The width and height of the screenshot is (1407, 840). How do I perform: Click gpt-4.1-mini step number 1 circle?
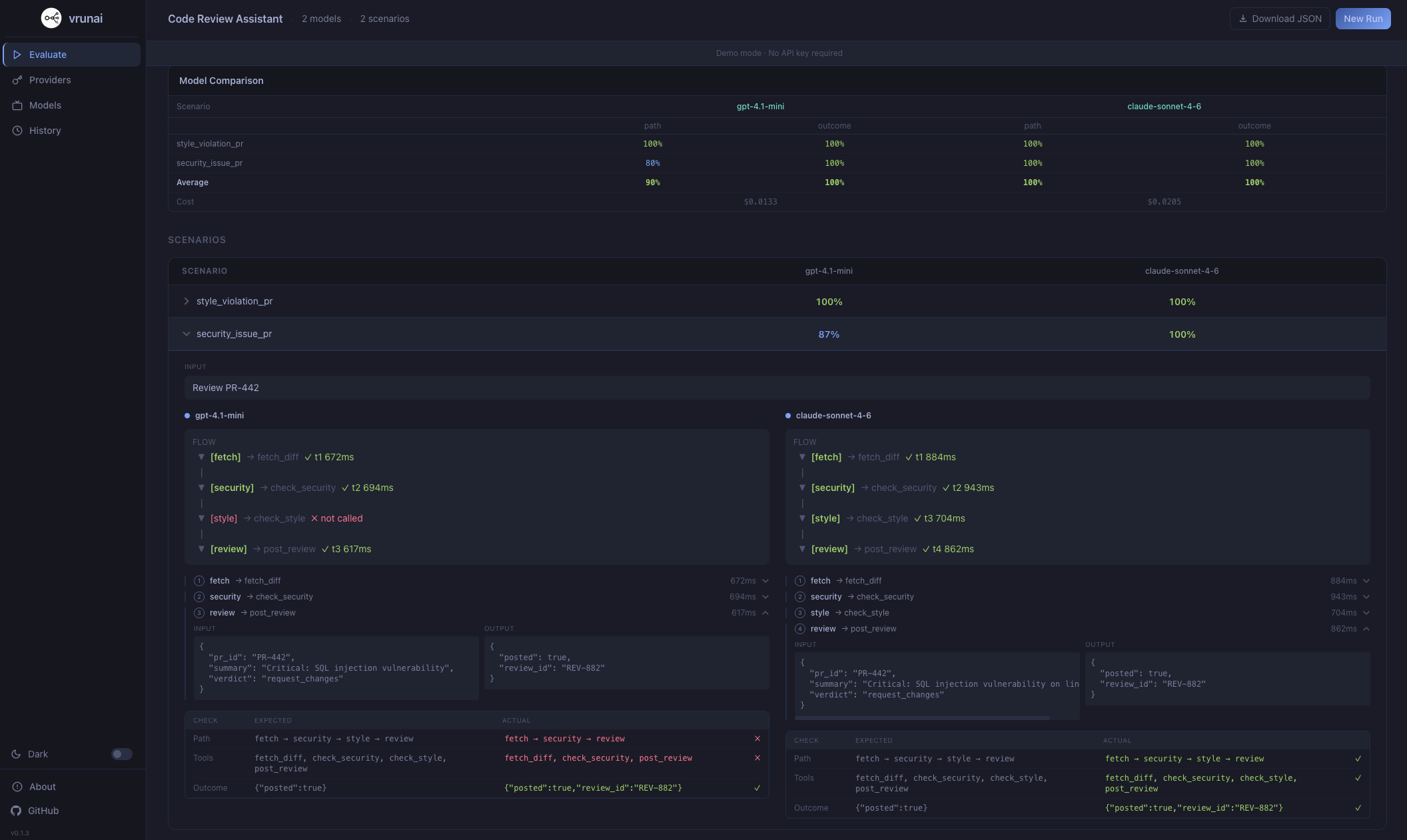(x=199, y=581)
